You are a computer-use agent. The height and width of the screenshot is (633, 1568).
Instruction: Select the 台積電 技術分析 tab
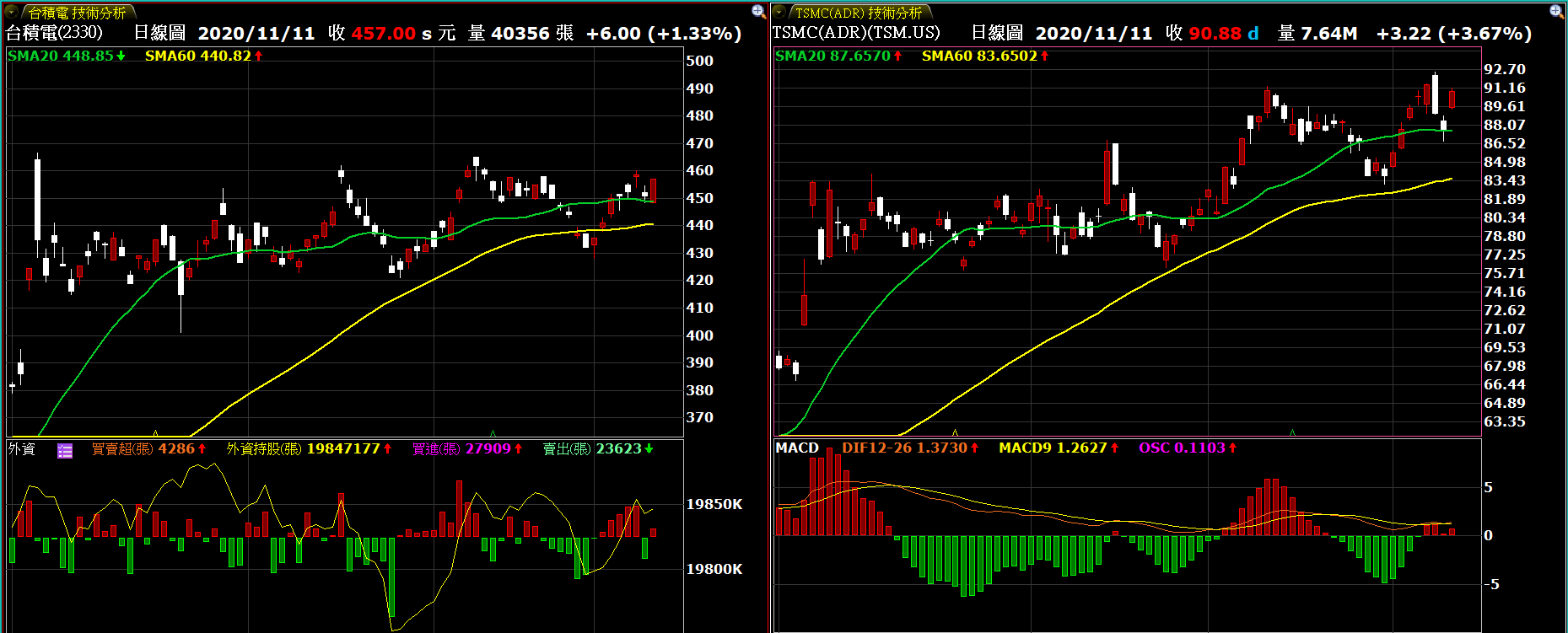pyautogui.click(x=77, y=13)
